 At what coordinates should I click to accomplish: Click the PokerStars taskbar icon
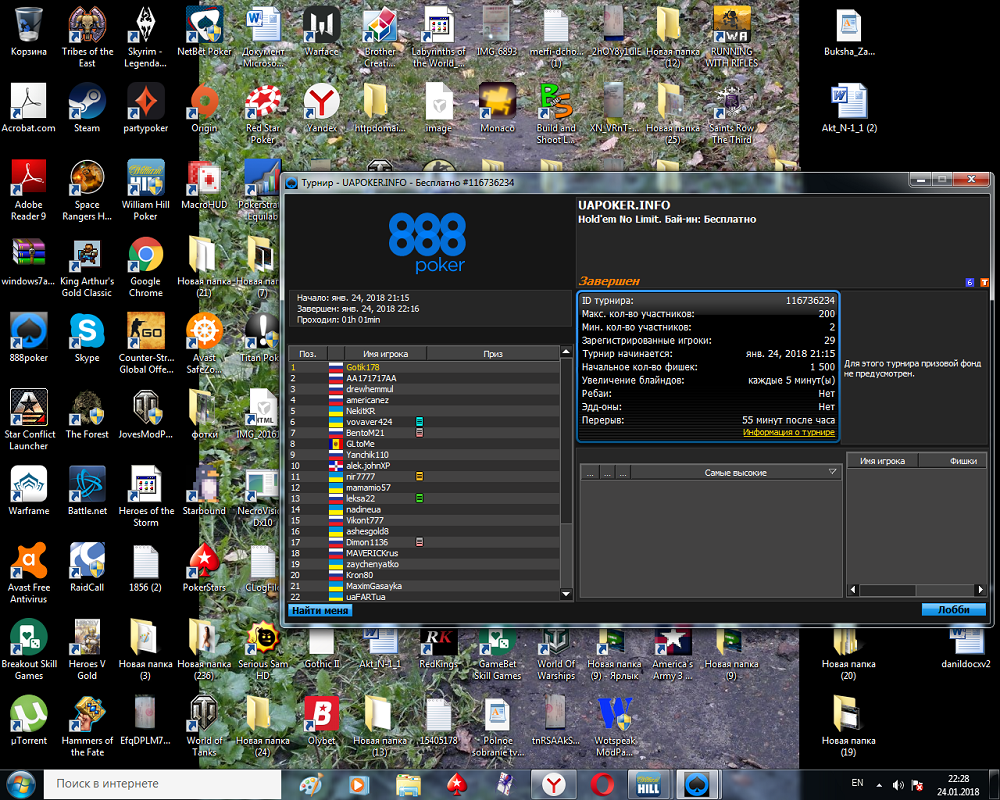pos(457,785)
